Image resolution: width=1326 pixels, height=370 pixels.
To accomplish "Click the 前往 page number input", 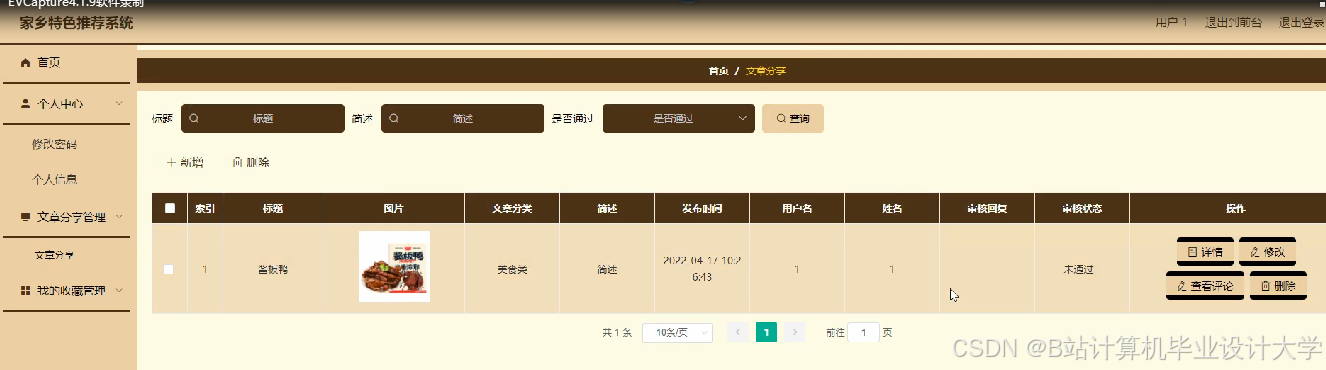I will coord(863,332).
